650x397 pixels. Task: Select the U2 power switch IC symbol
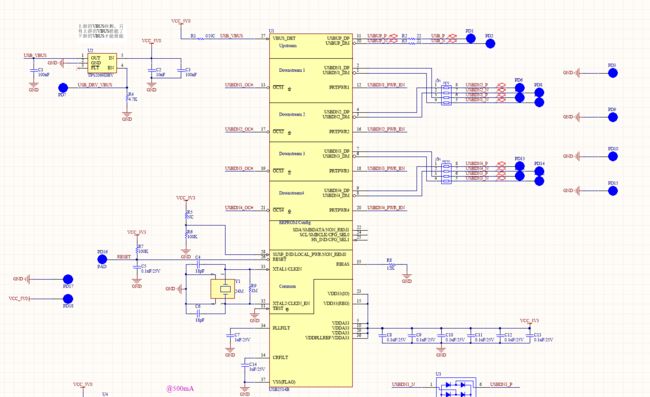tap(102, 63)
